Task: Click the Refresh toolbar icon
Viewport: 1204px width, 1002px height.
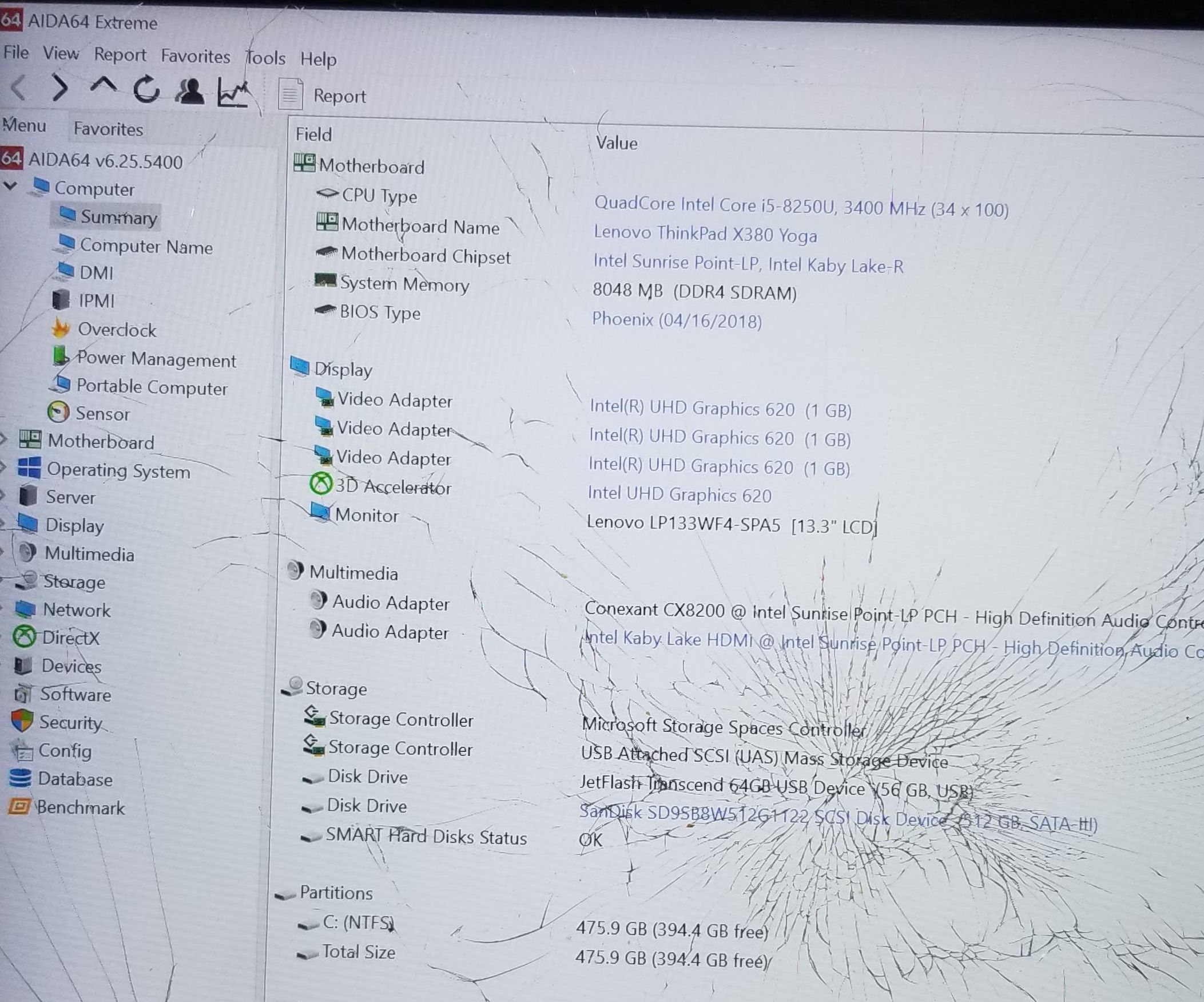Action: 147,90
